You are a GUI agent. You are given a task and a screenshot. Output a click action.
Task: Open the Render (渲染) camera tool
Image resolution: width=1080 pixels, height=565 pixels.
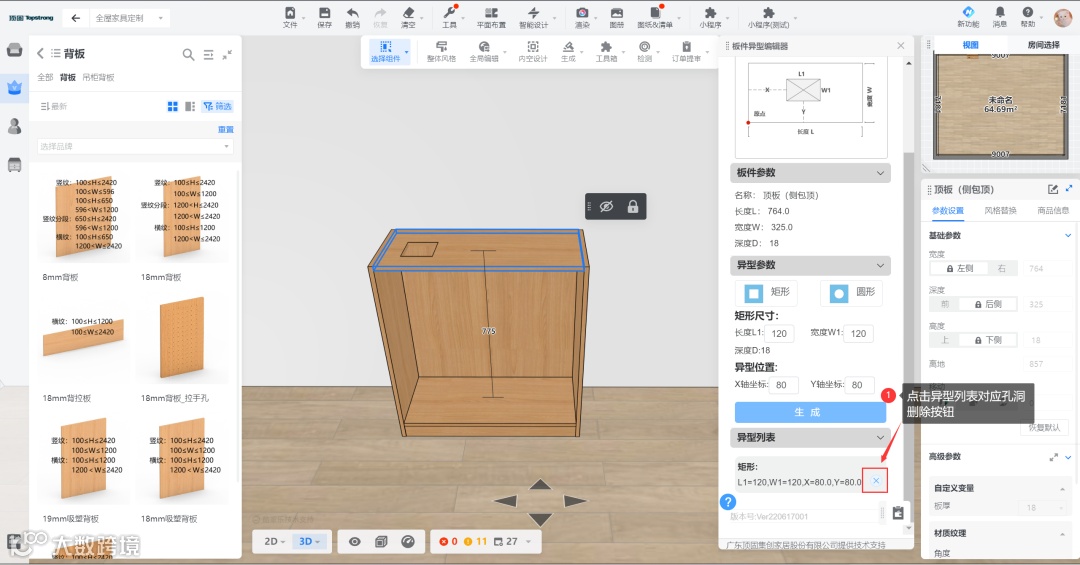click(582, 14)
